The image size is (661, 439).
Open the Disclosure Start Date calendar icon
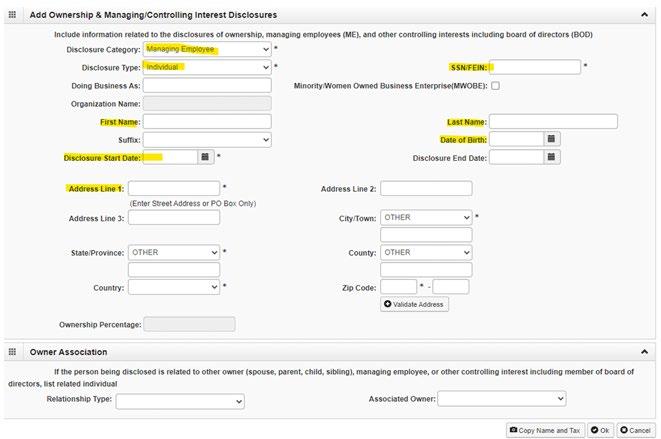(205, 157)
